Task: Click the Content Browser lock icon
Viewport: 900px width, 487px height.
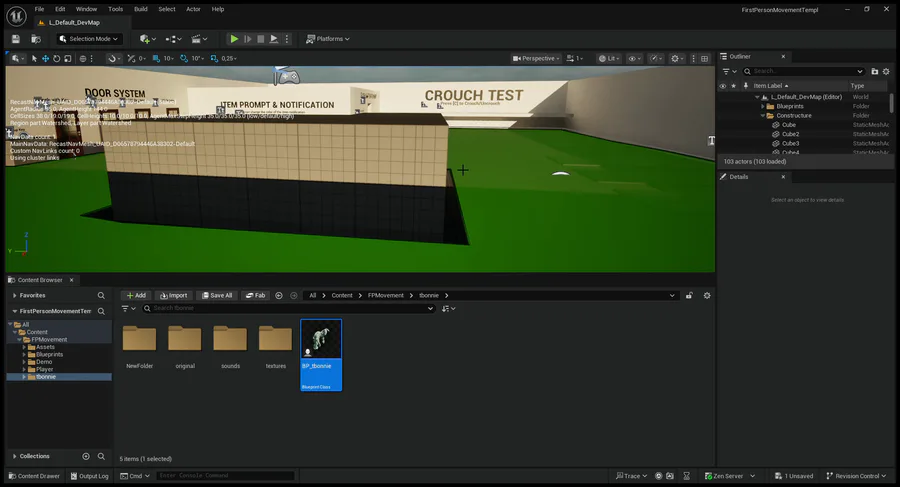Action: (x=689, y=296)
